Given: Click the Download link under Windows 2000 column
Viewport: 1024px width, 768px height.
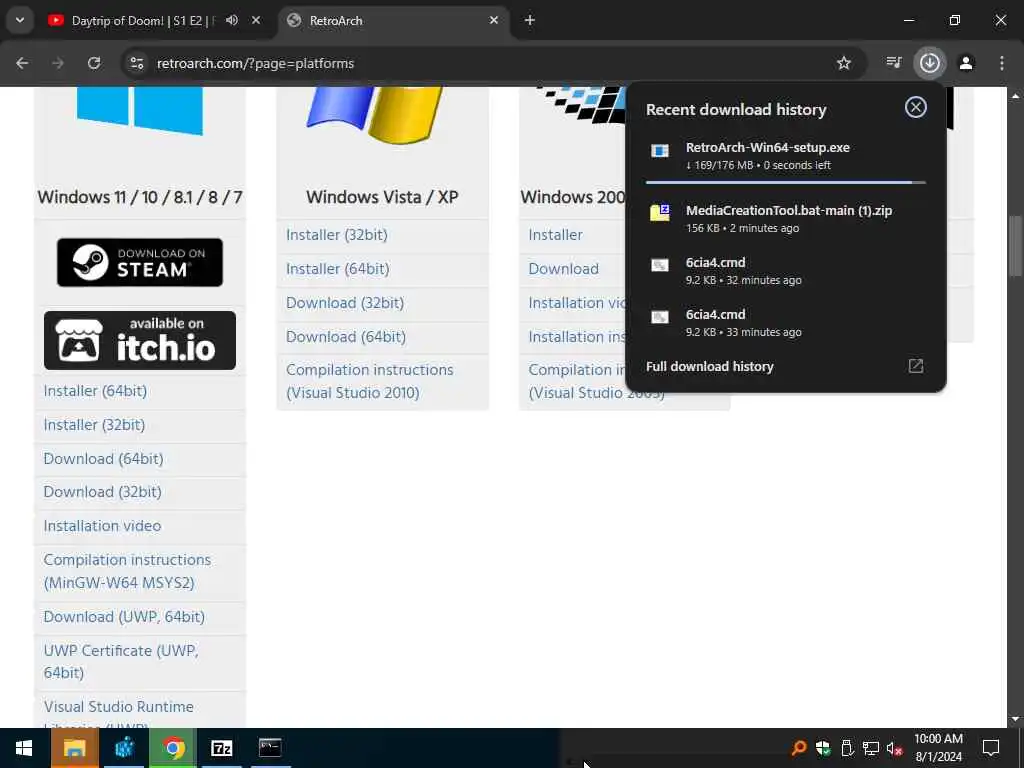Looking at the screenshot, I should click(x=563, y=268).
